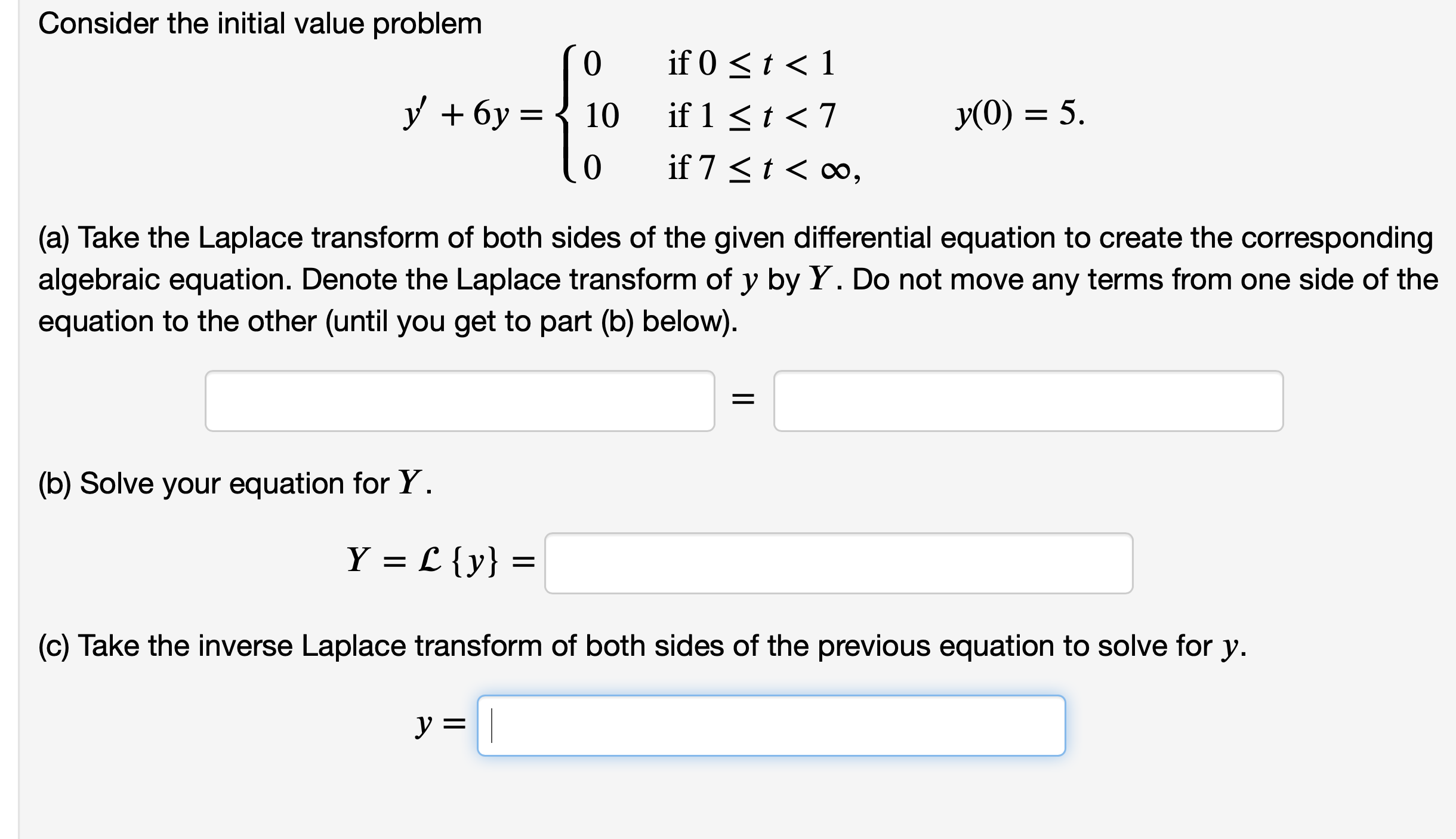The height and width of the screenshot is (839, 1456).
Task: Select the 'Y = L{y} =' label
Action: [439, 561]
